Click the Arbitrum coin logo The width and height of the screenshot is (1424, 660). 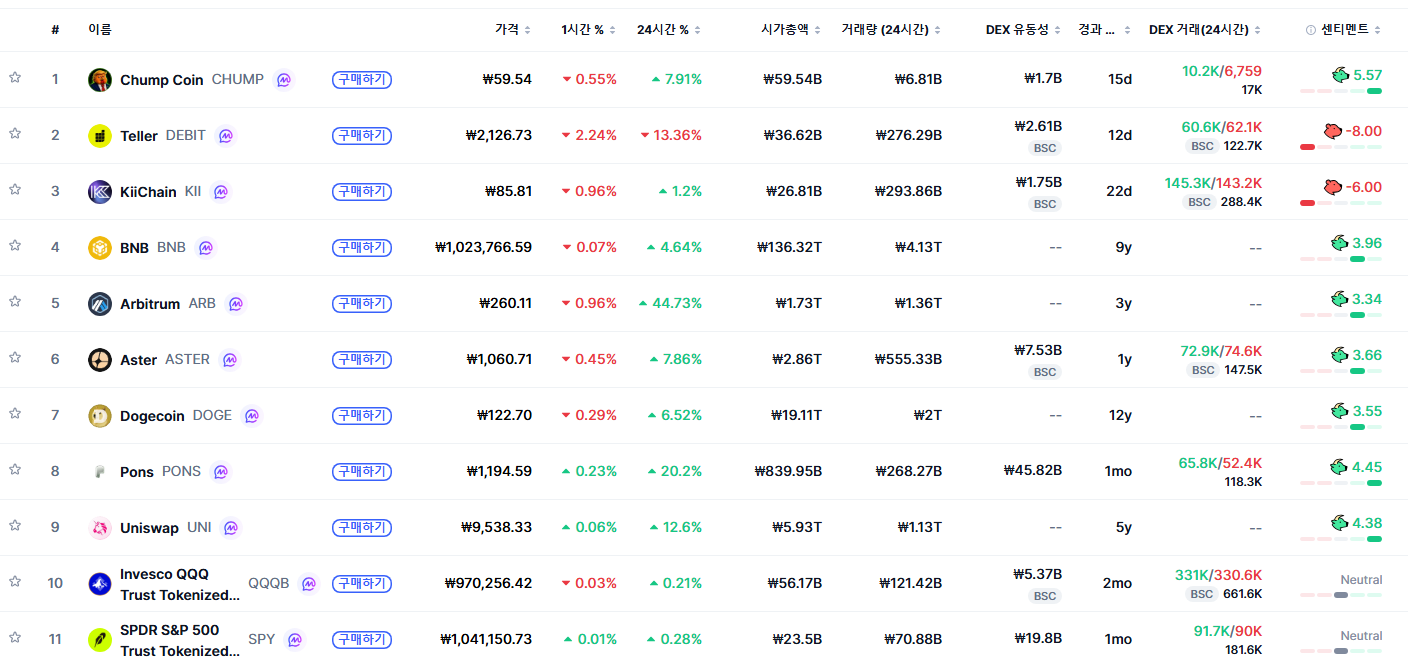(x=100, y=304)
